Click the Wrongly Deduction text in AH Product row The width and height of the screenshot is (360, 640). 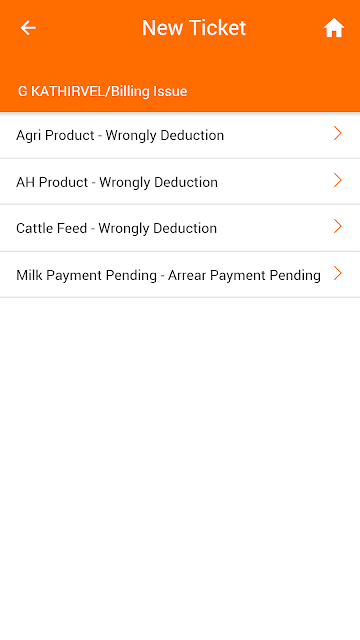(x=158, y=182)
